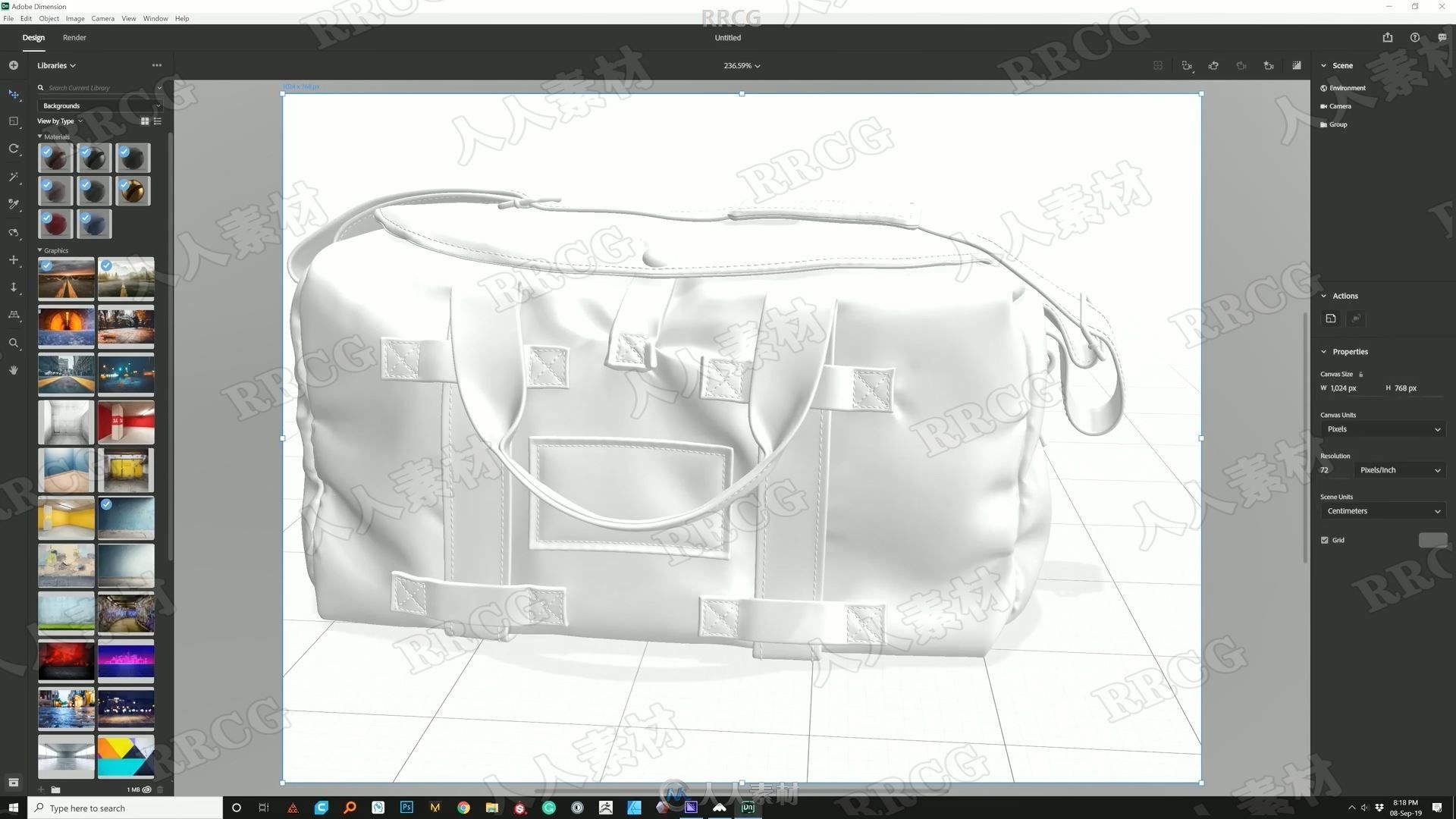Expand the Actions section in Properties

[1324, 295]
